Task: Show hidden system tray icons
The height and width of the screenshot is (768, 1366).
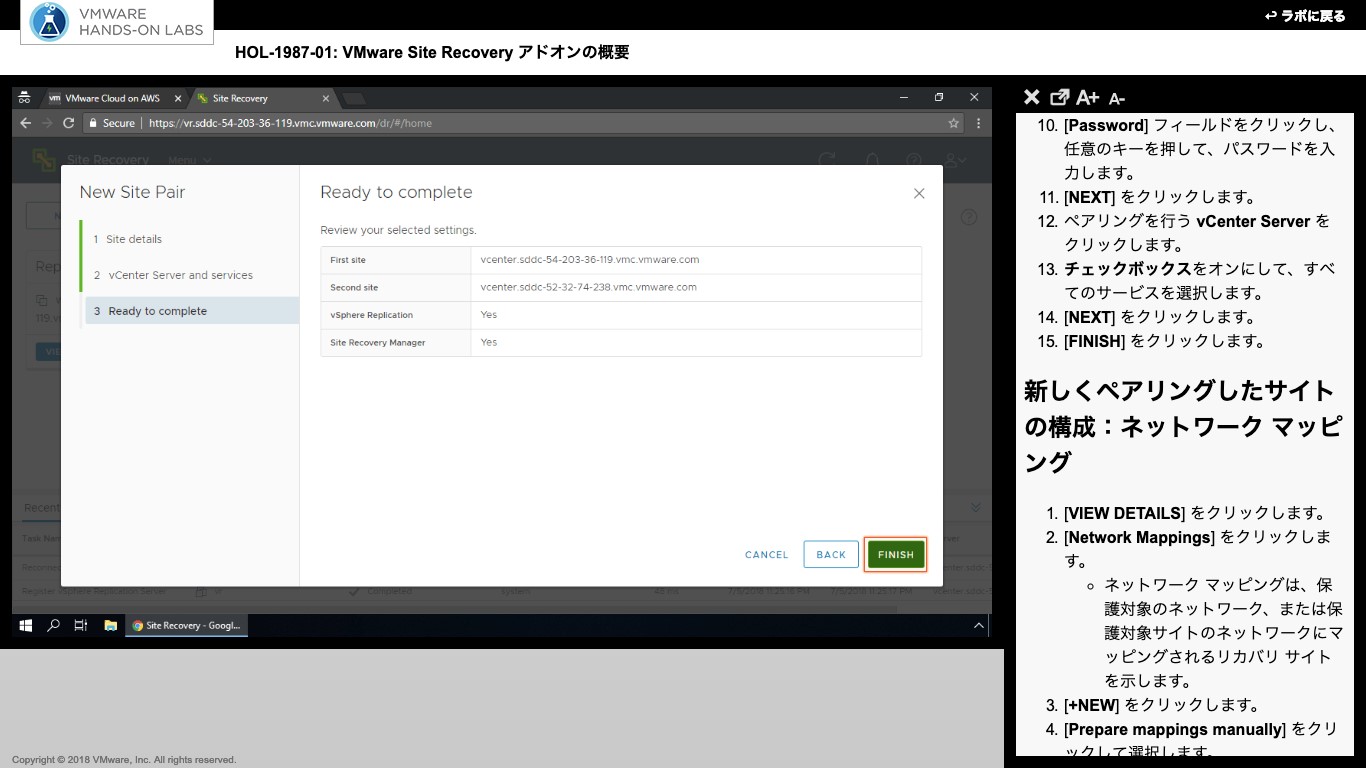Action: [978, 625]
